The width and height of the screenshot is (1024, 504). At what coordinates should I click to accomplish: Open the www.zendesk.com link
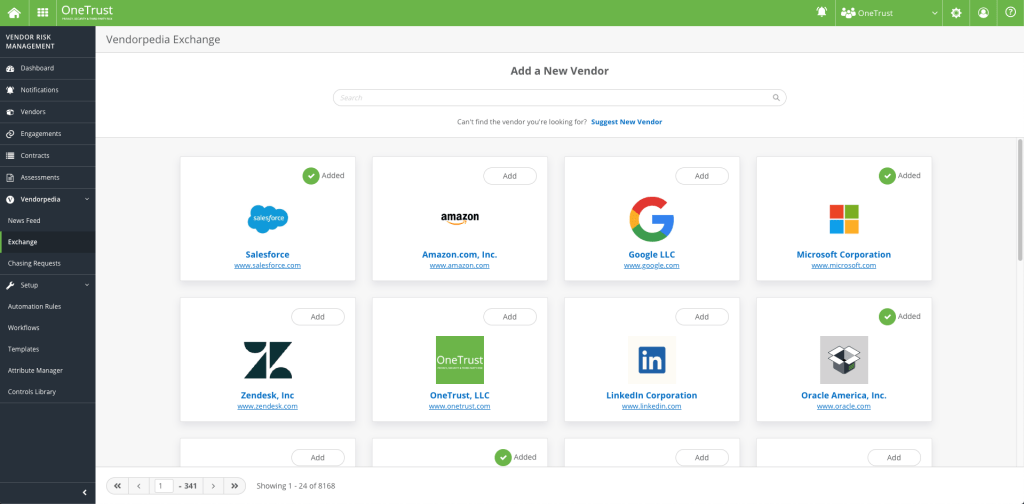[268, 406]
